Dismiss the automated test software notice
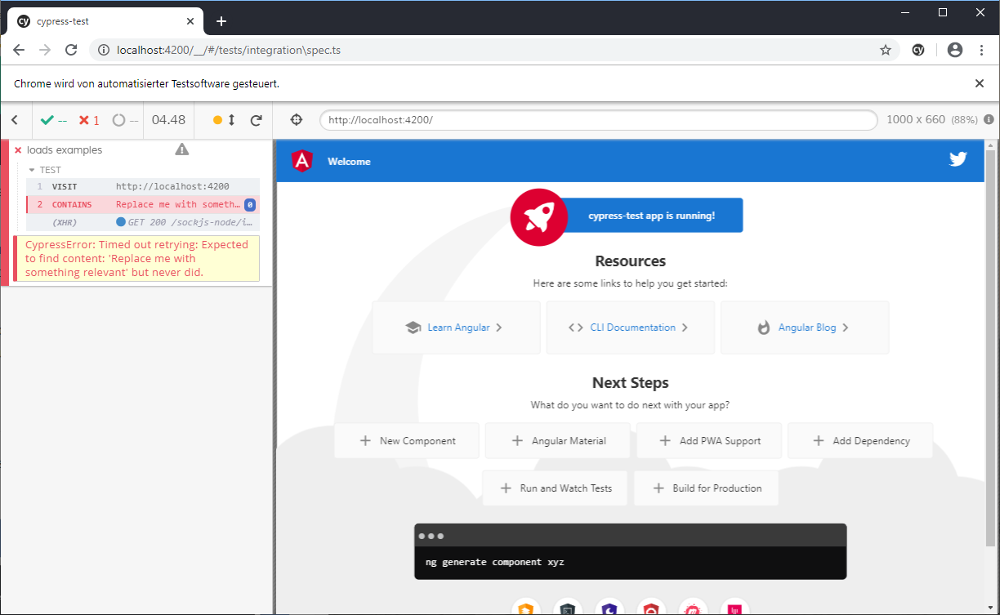This screenshot has width=1000, height=615. click(x=980, y=84)
